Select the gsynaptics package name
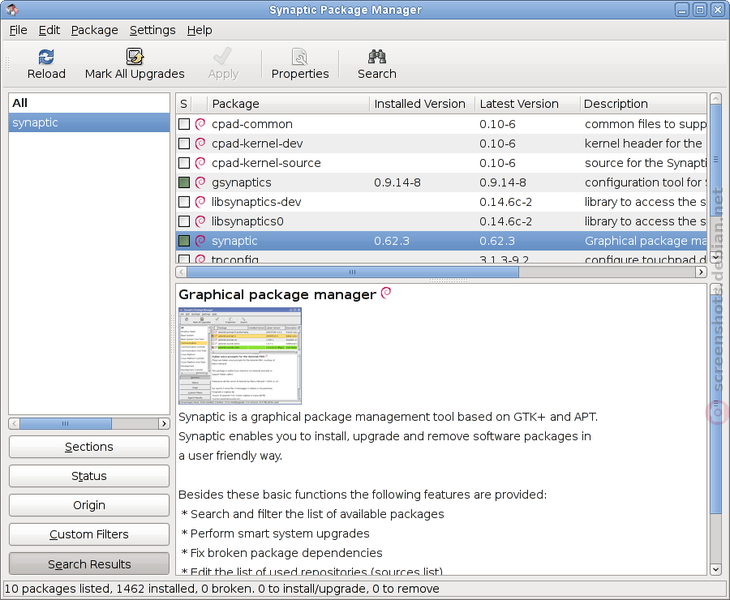This screenshot has height=600, width=730. tap(241, 182)
